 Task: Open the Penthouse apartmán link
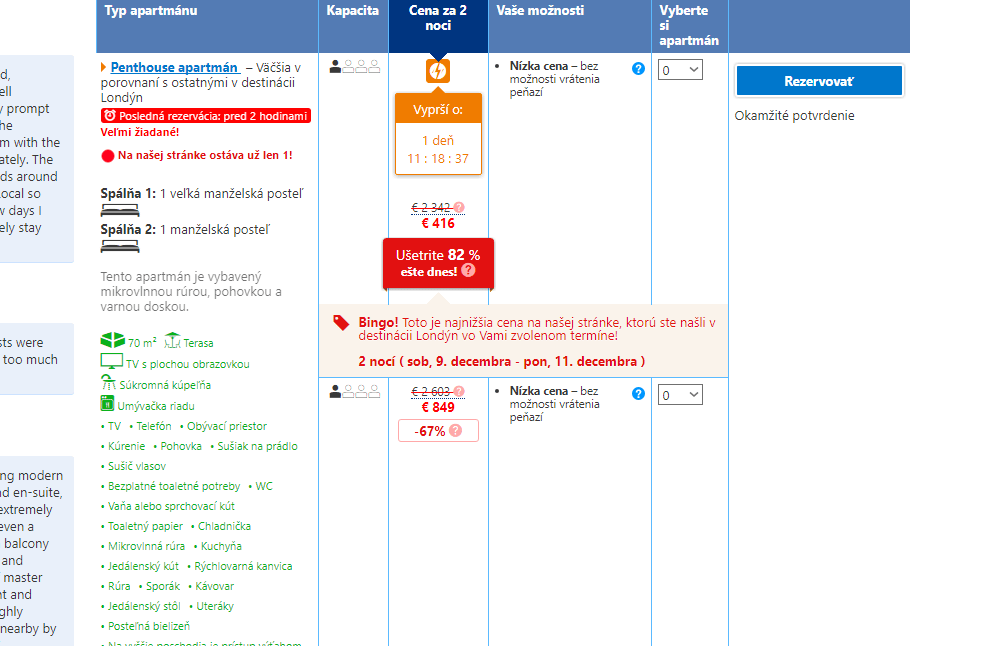click(x=174, y=67)
